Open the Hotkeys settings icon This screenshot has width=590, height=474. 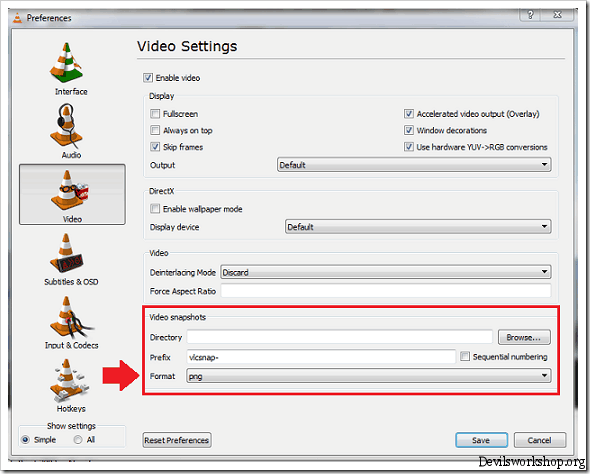(69, 380)
